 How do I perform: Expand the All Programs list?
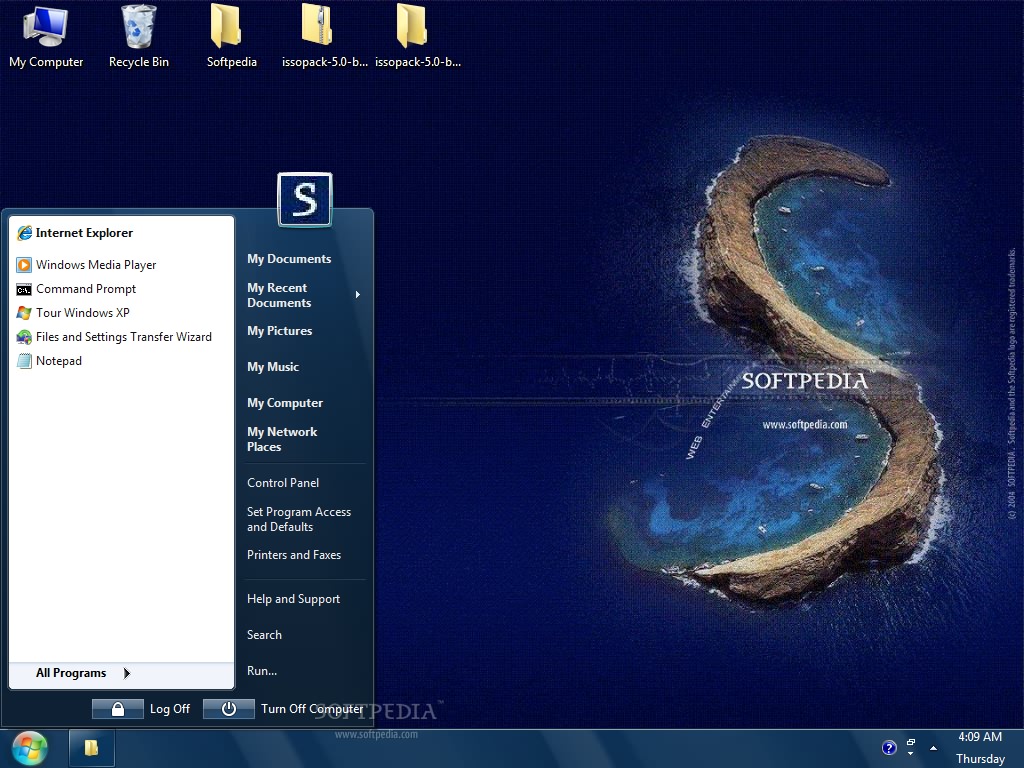coord(121,673)
